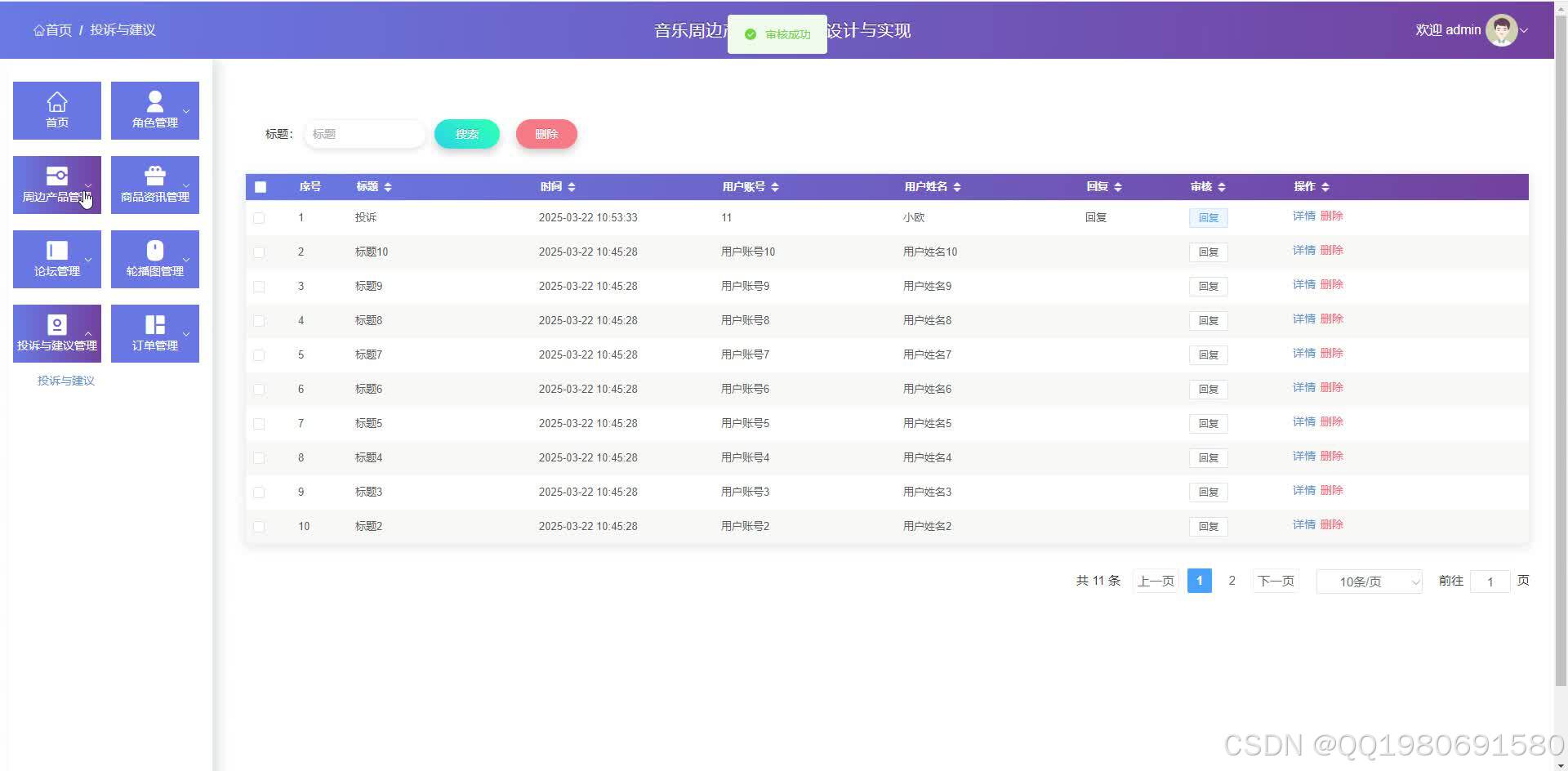Select the 投诉与建议 submenu item

click(66, 381)
